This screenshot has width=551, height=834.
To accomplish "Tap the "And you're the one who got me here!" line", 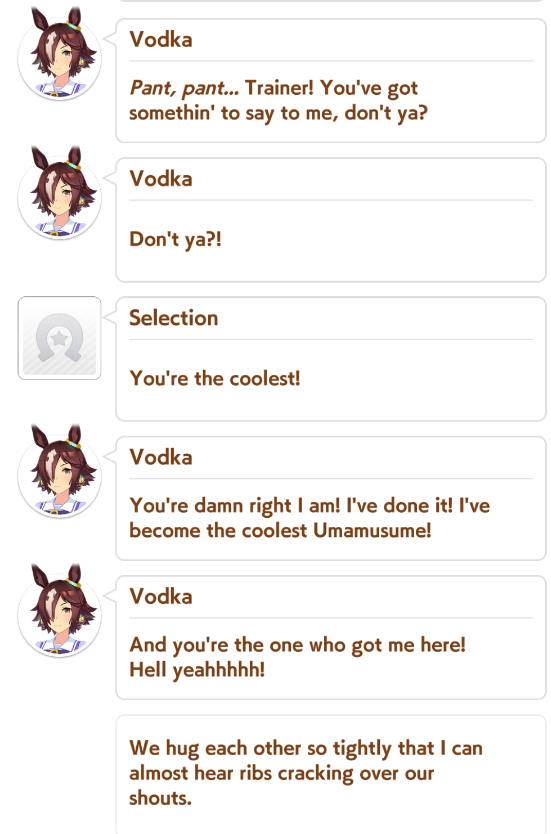I will point(298,645).
